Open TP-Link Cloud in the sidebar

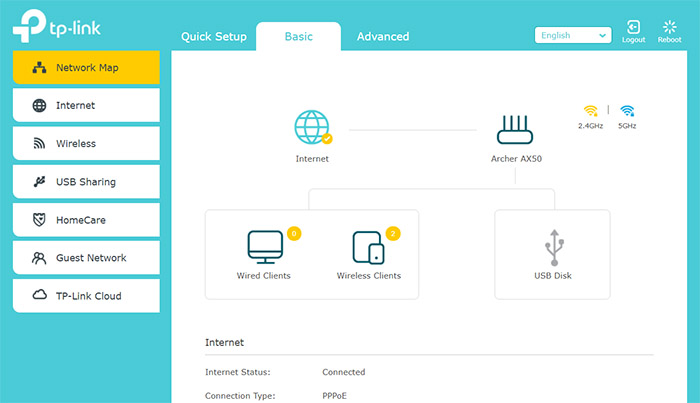coord(86,296)
